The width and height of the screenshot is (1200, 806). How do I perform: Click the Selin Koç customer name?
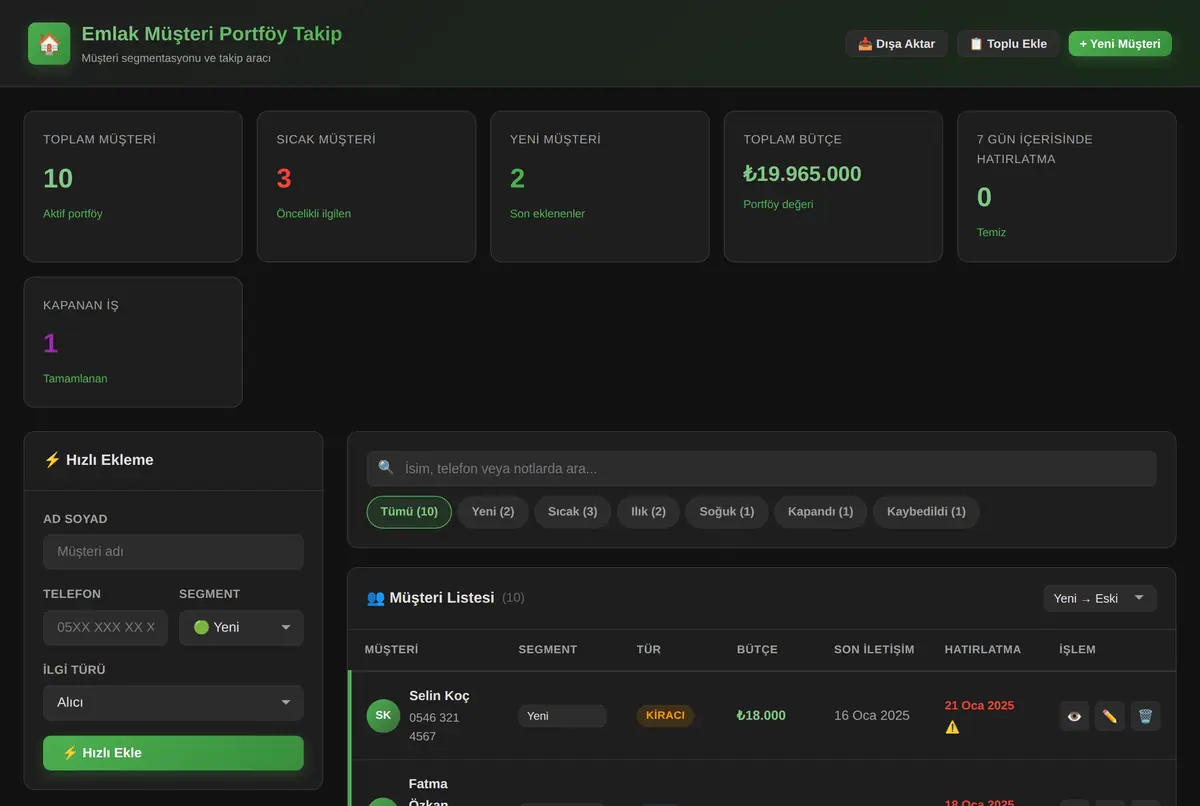click(439, 696)
